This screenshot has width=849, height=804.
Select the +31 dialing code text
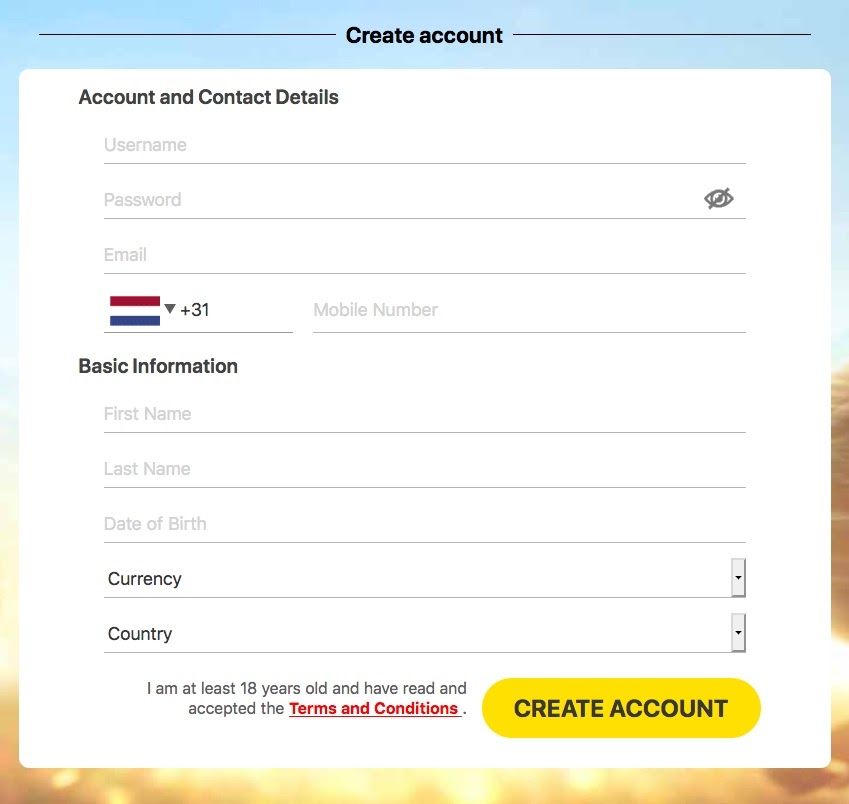(x=195, y=310)
